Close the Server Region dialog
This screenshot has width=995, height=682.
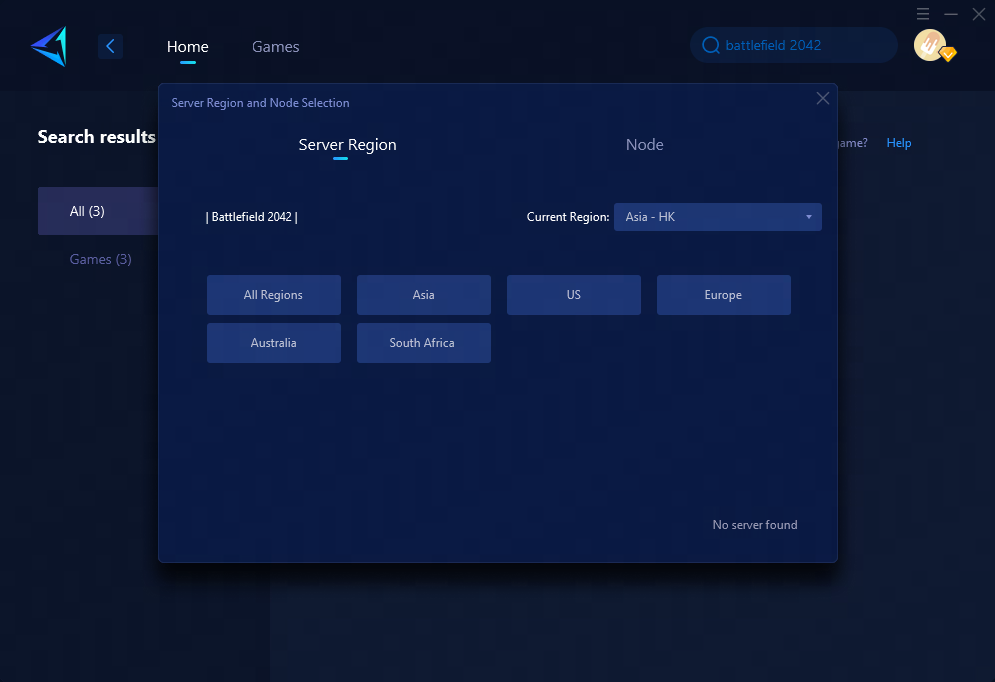822,98
